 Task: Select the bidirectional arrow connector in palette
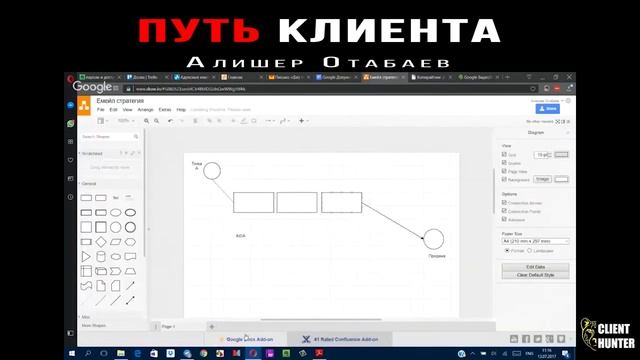130,301
